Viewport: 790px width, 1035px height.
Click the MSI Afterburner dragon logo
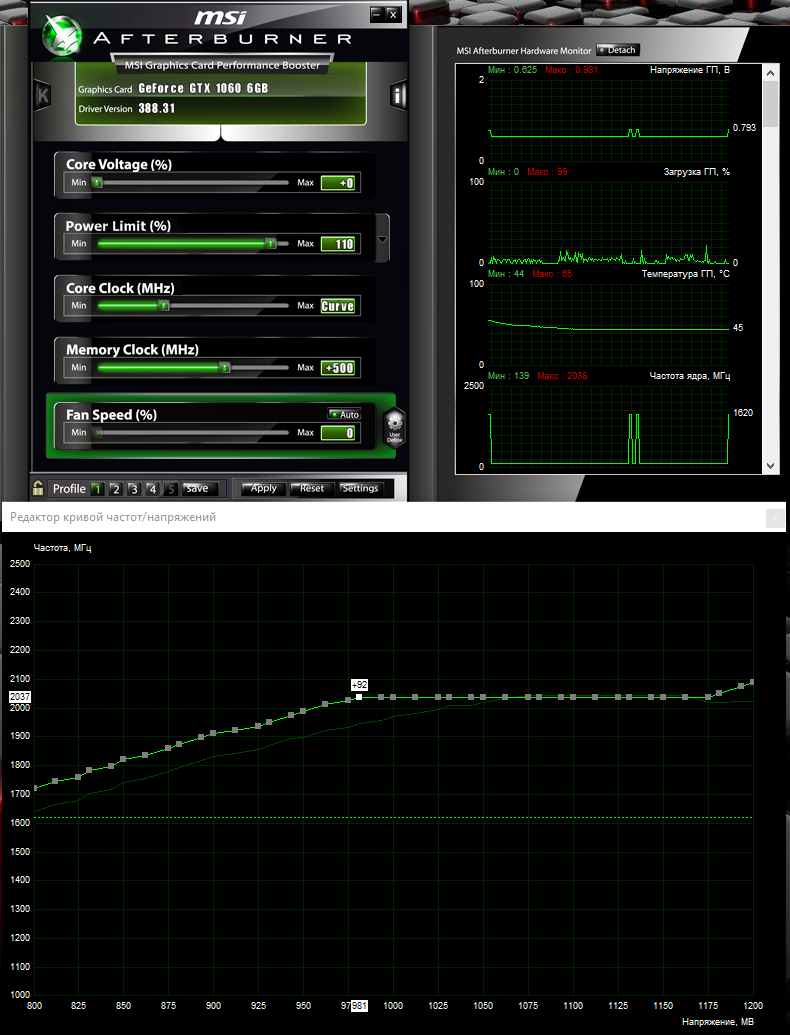[61, 35]
